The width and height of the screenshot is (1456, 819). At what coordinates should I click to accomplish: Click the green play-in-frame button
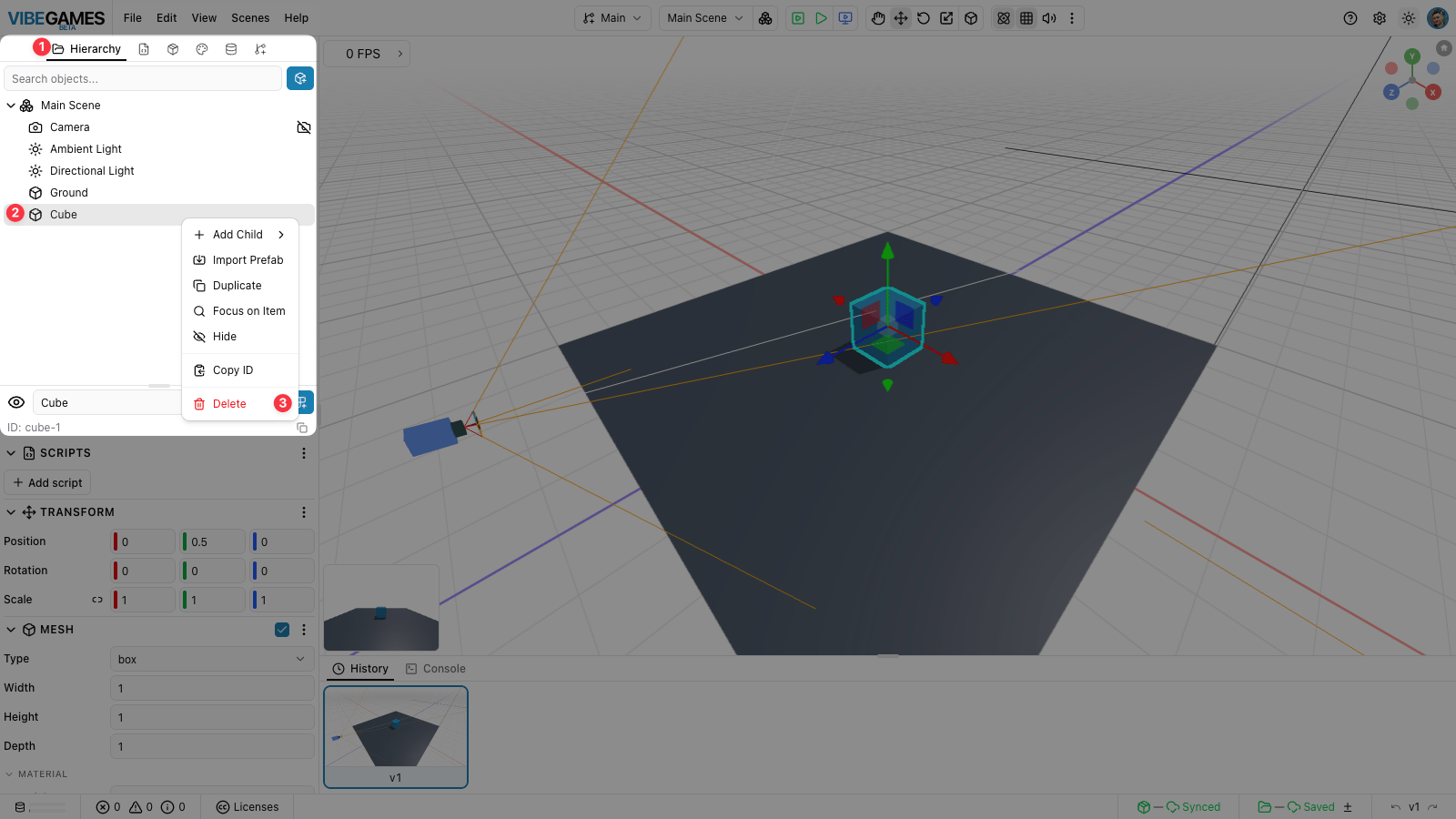tap(798, 18)
